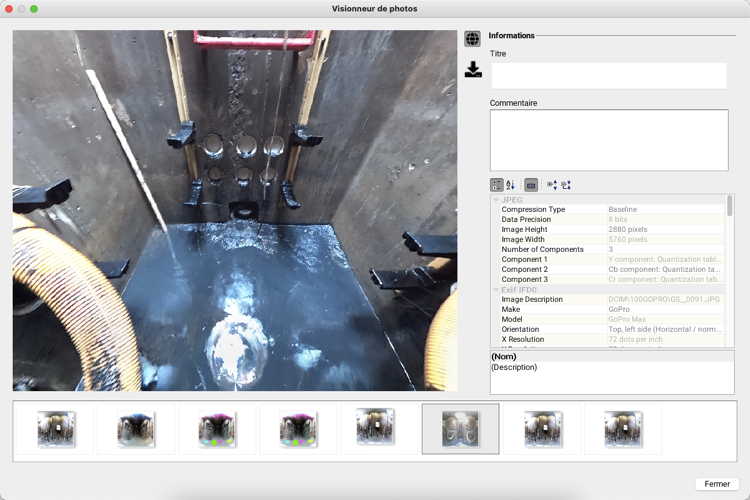
Task: Collapse the Exif IFD0 property group
Action: 495,290
